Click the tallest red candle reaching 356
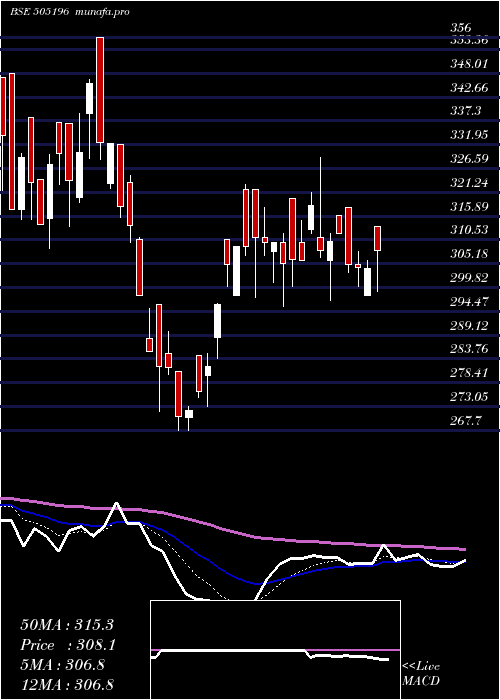 (x=100, y=90)
